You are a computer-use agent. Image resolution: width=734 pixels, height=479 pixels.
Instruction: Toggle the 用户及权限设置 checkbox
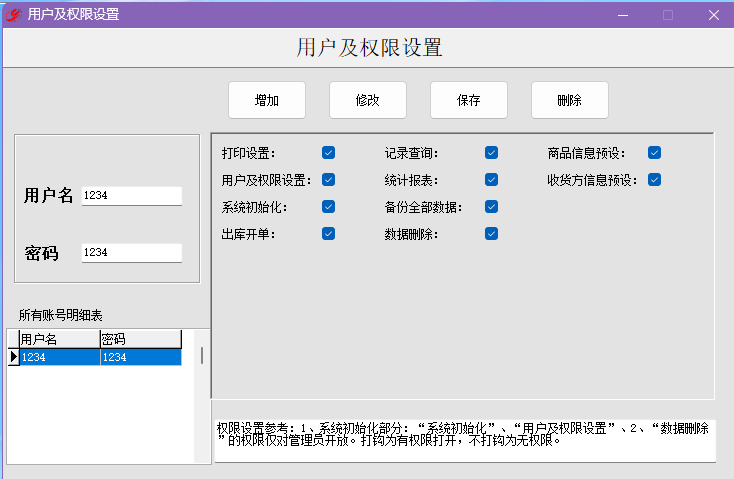(329, 180)
